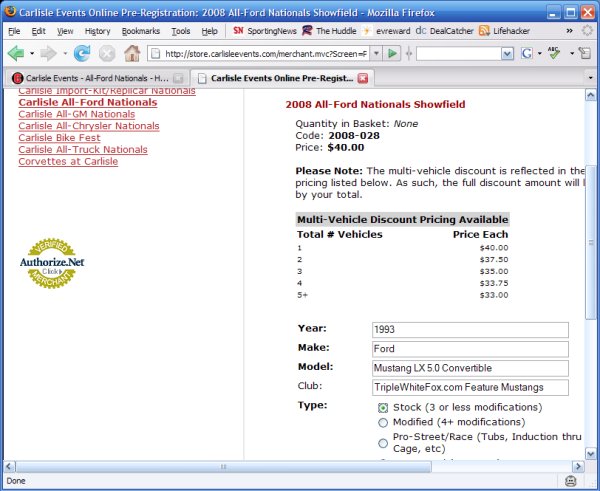Click the SportingNews SN bookmark icon
This screenshot has height=491, width=600.
coord(238,31)
